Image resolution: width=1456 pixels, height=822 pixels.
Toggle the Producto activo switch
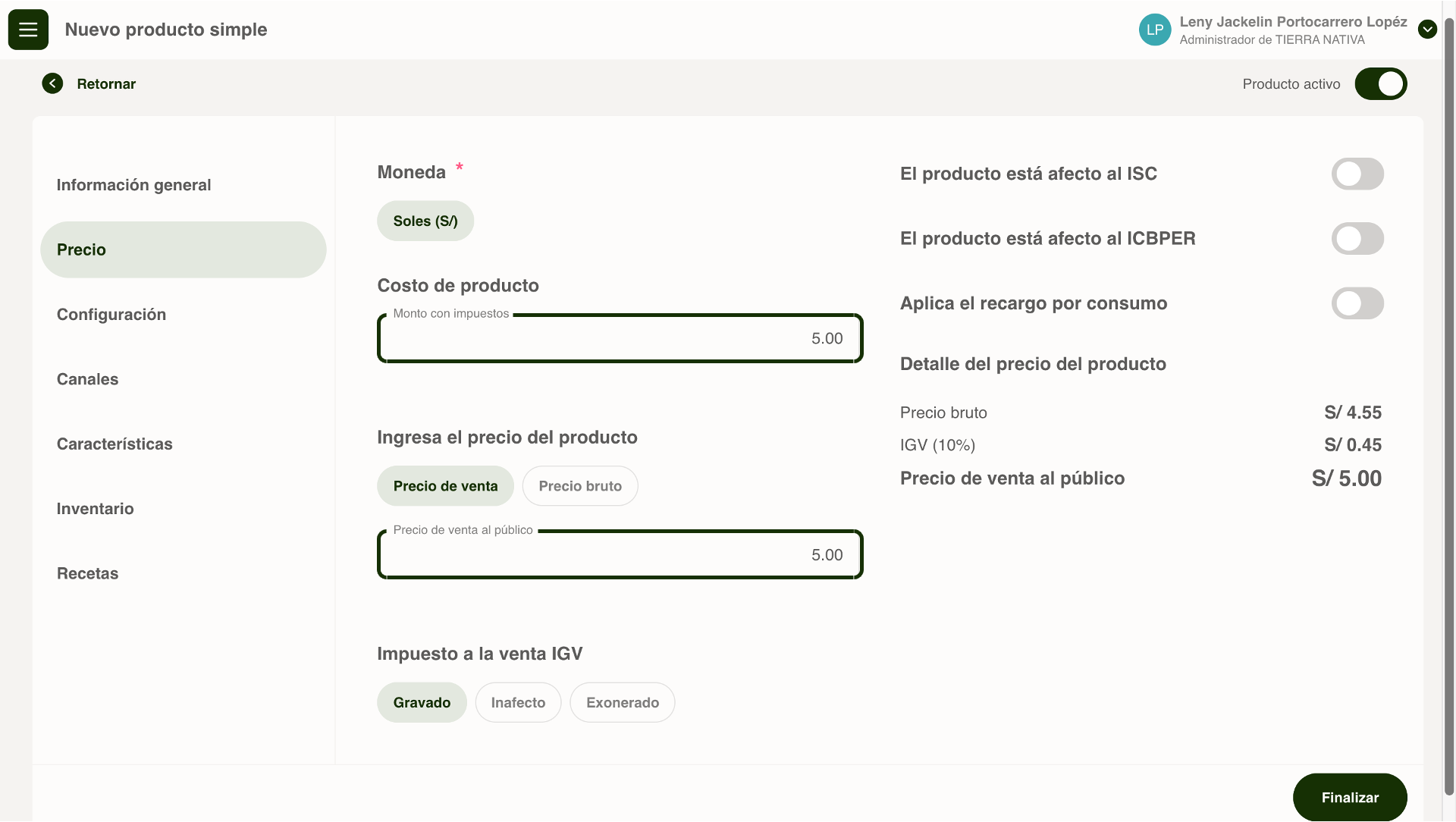pyautogui.click(x=1380, y=83)
